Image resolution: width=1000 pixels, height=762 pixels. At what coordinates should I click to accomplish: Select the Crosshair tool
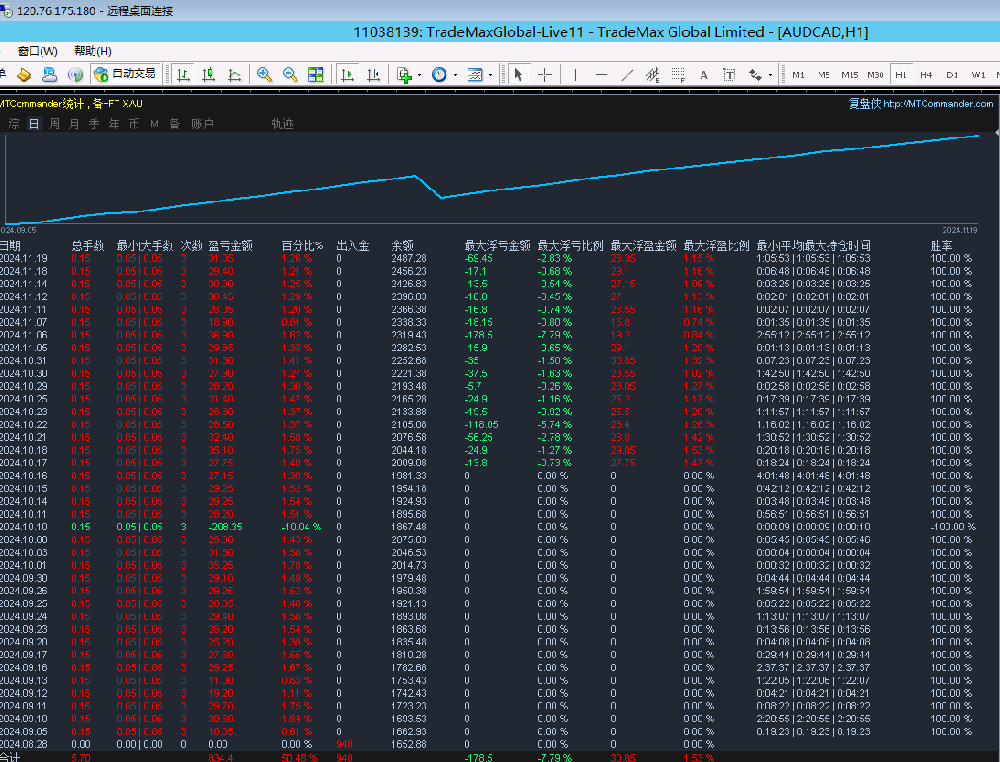[545, 75]
